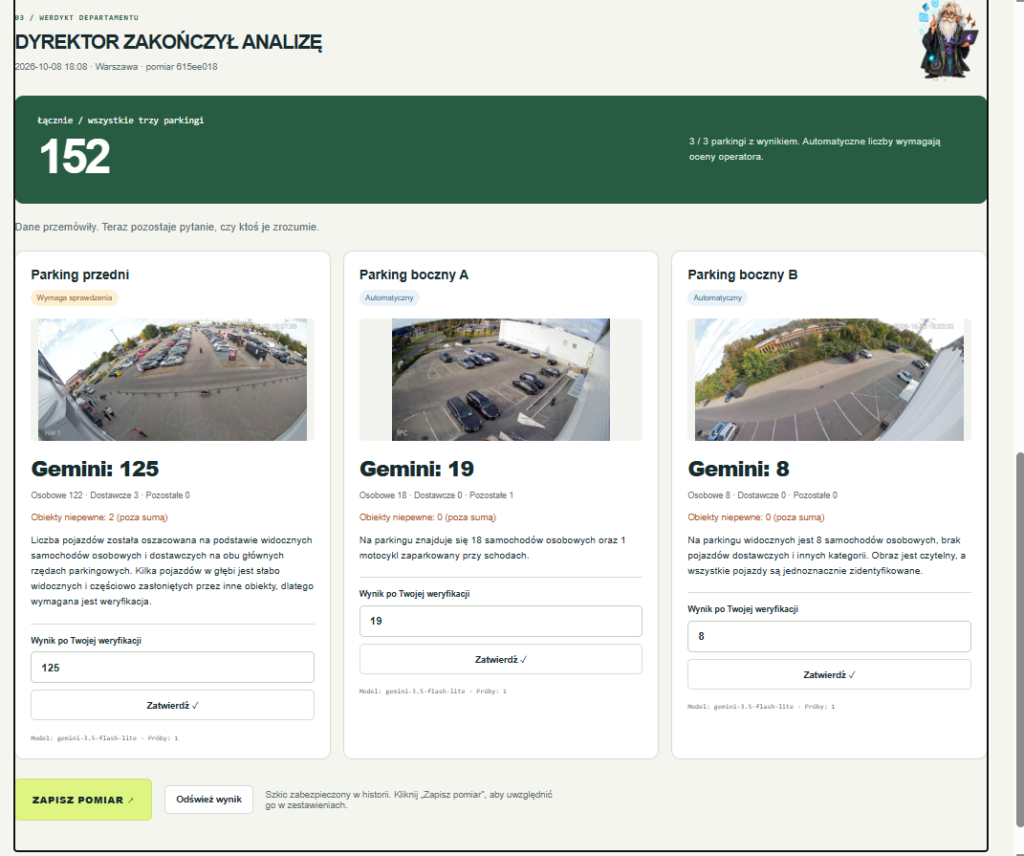The width and height of the screenshot is (1024, 856).
Task: Confirm the Parking boczny A result with Zatwierdź
Action: tap(501, 659)
